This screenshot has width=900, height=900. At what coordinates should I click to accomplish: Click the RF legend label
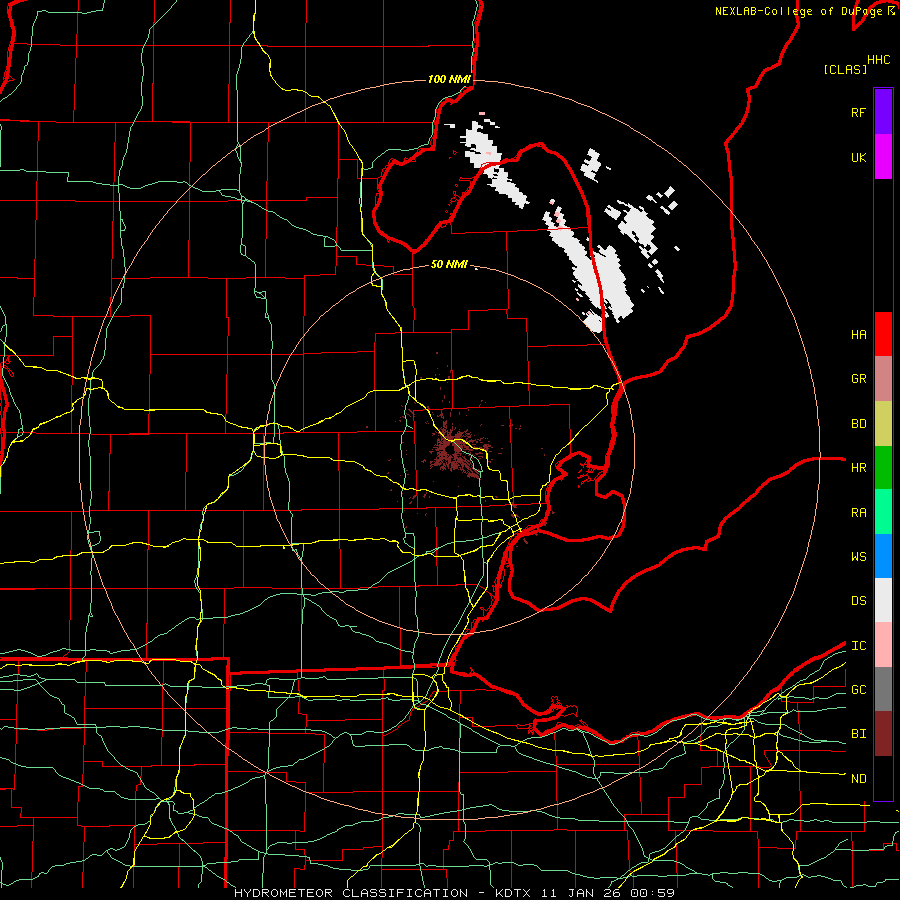point(858,112)
